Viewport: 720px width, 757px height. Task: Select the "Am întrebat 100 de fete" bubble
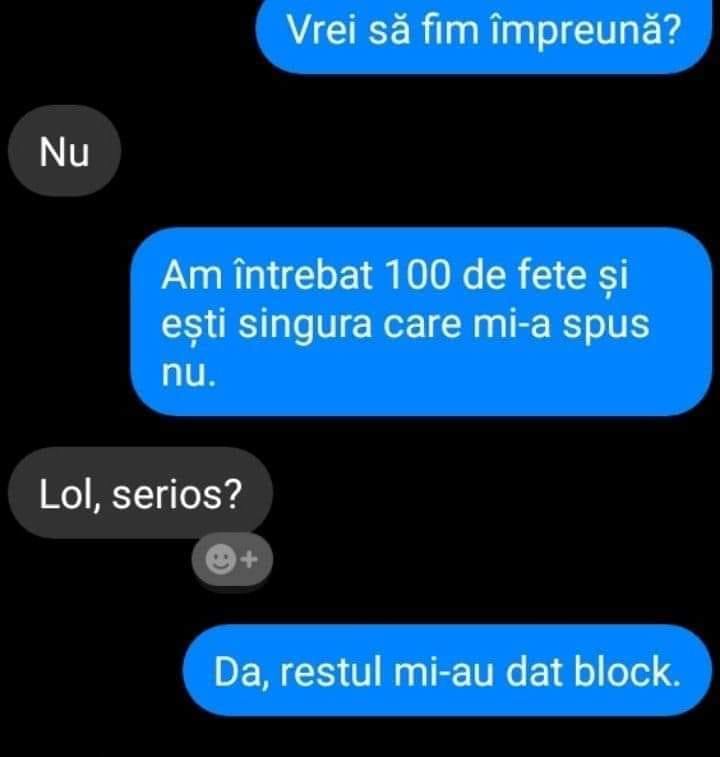pos(421,322)
